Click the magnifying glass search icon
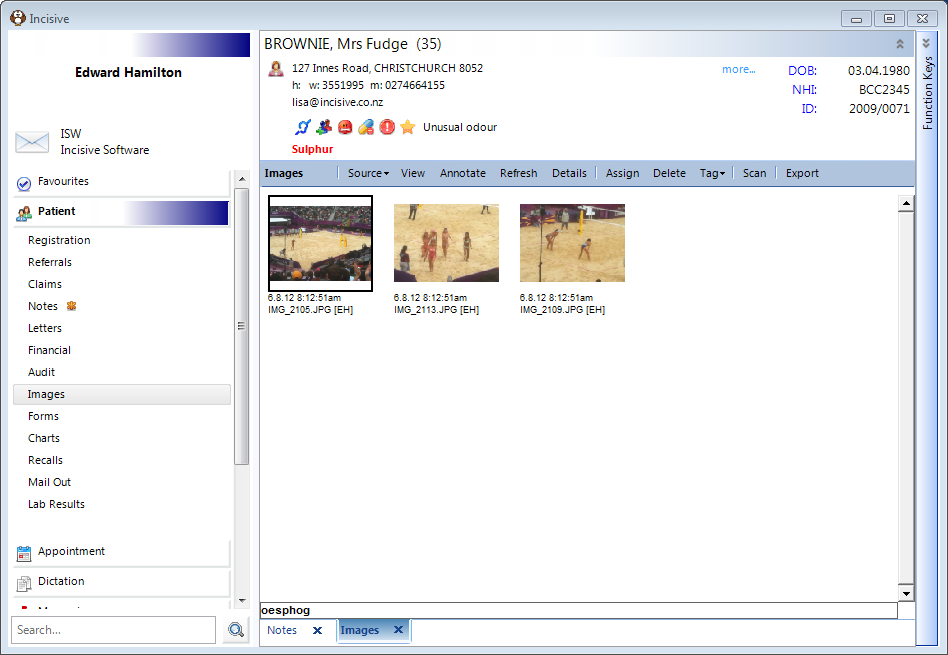The height and width of the screenshot is (655, 948). 236,630
